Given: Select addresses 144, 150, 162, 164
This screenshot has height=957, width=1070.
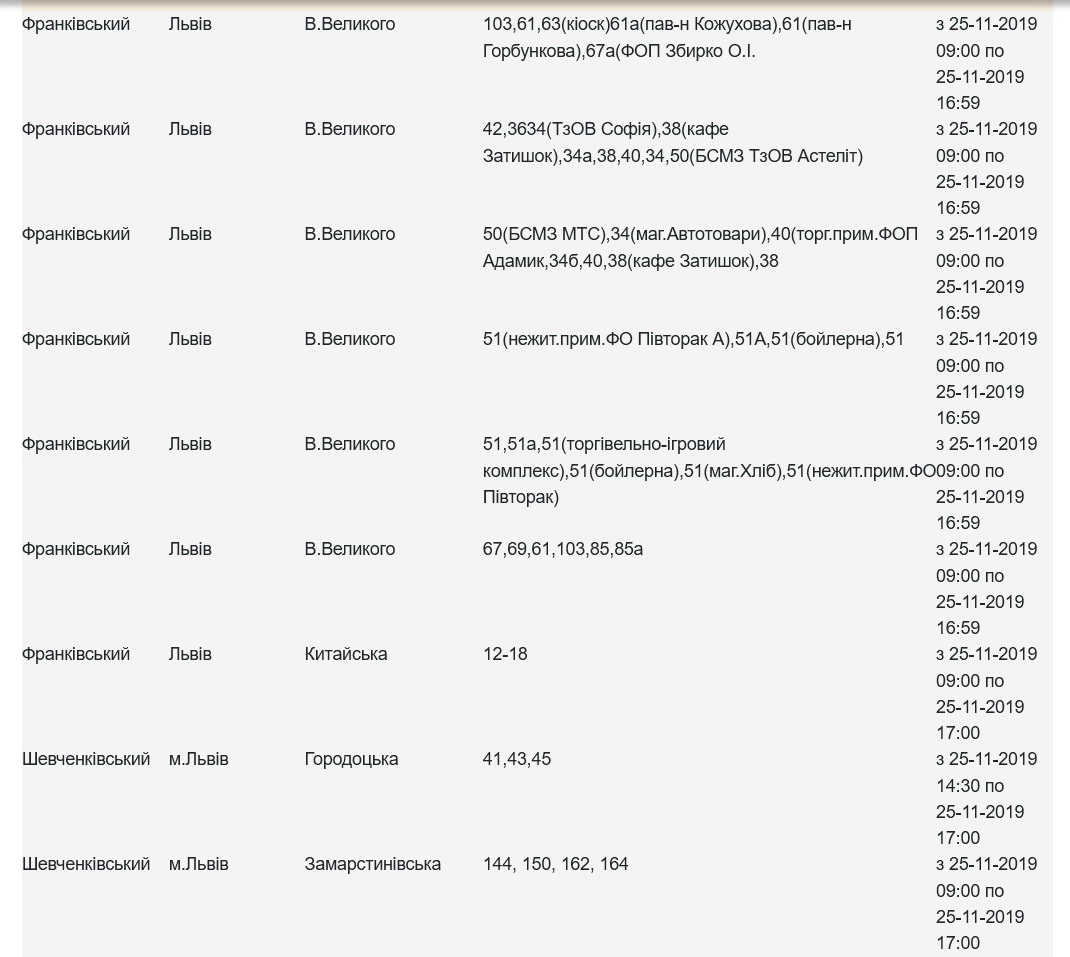Looking at the screenshot, I should coord(555,864).
